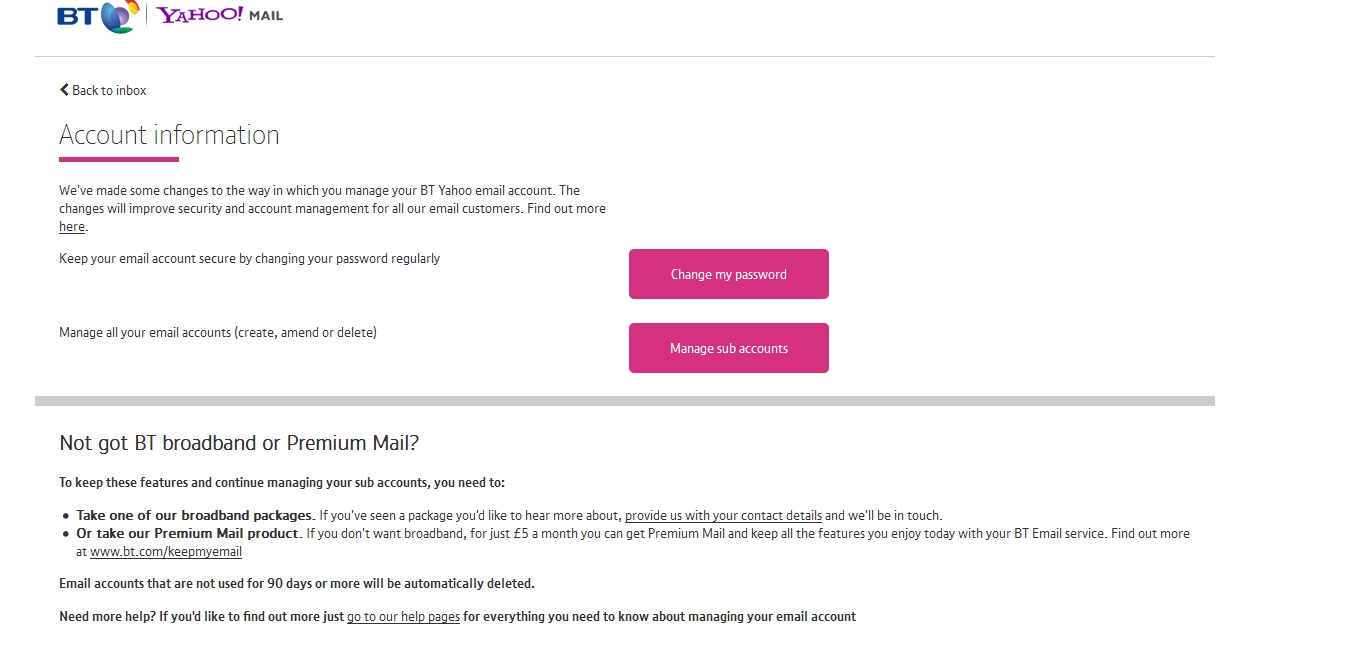Click the 90 days deletion notice text
The width and height of the screenshot is (1359, 659).
point(297,584)
